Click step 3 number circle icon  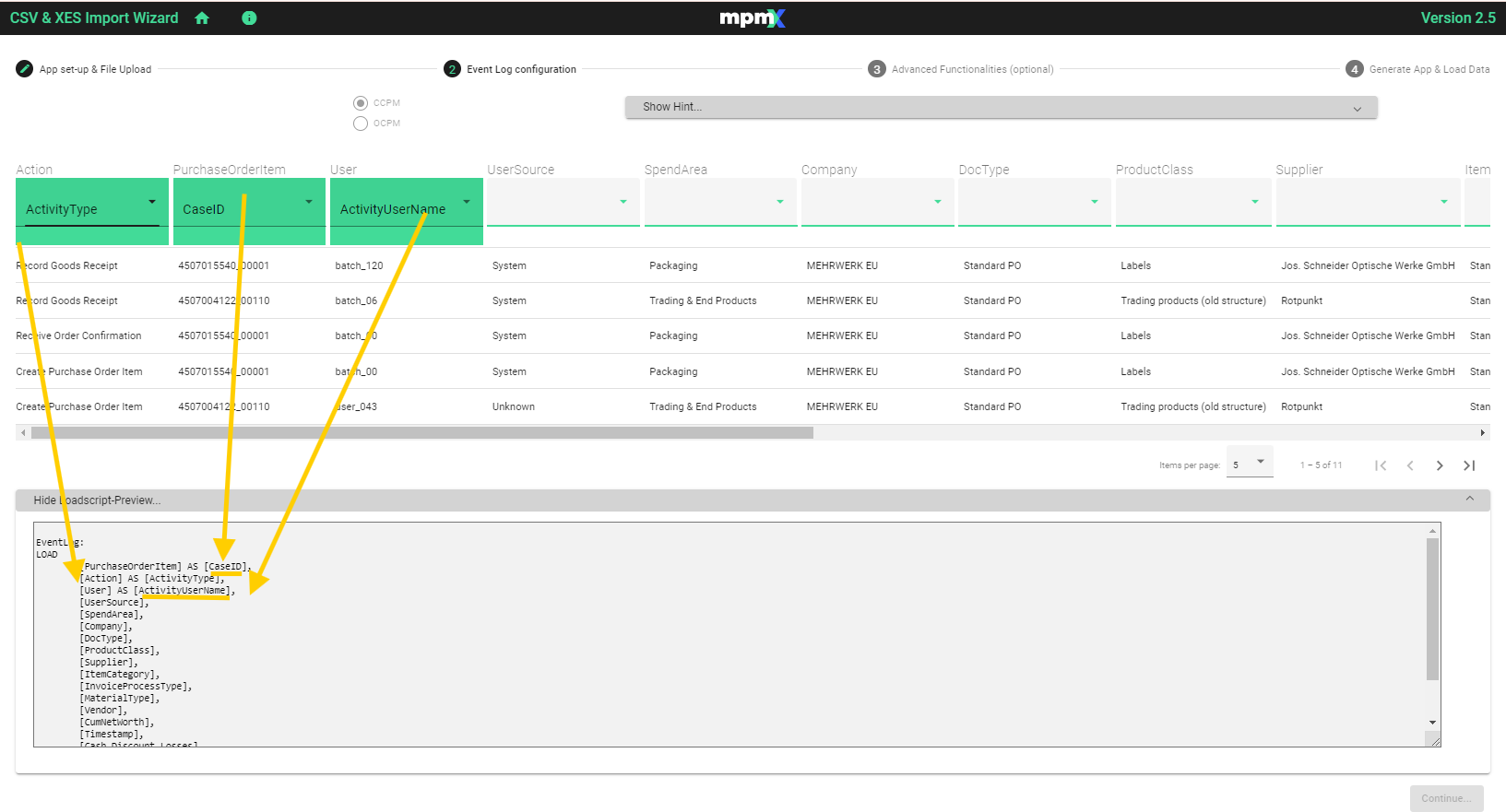coord(877,69)
